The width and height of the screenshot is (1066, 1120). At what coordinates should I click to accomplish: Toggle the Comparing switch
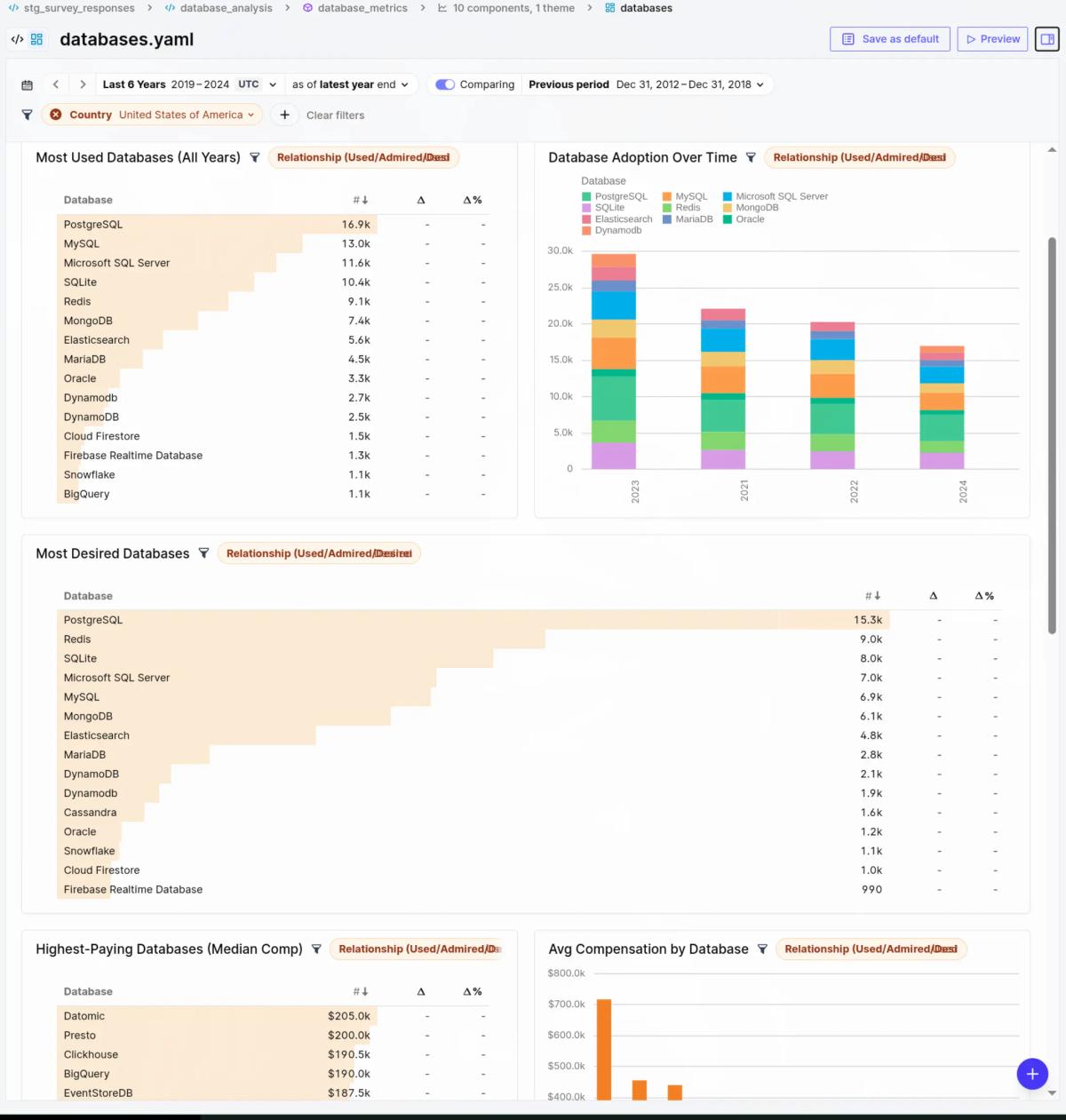tap(445, 84)
